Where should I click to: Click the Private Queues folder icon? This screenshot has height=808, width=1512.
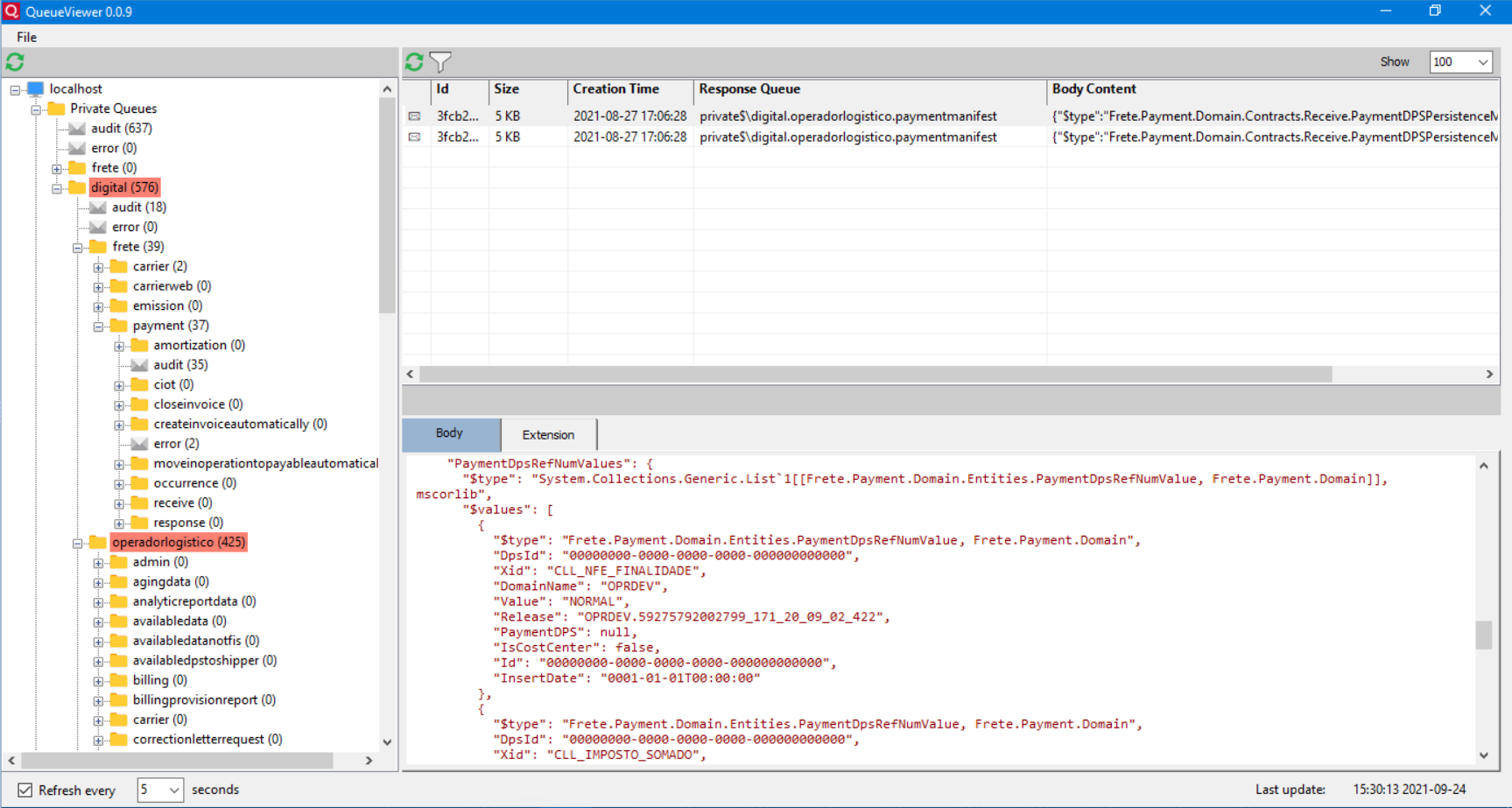pos(57,109)
